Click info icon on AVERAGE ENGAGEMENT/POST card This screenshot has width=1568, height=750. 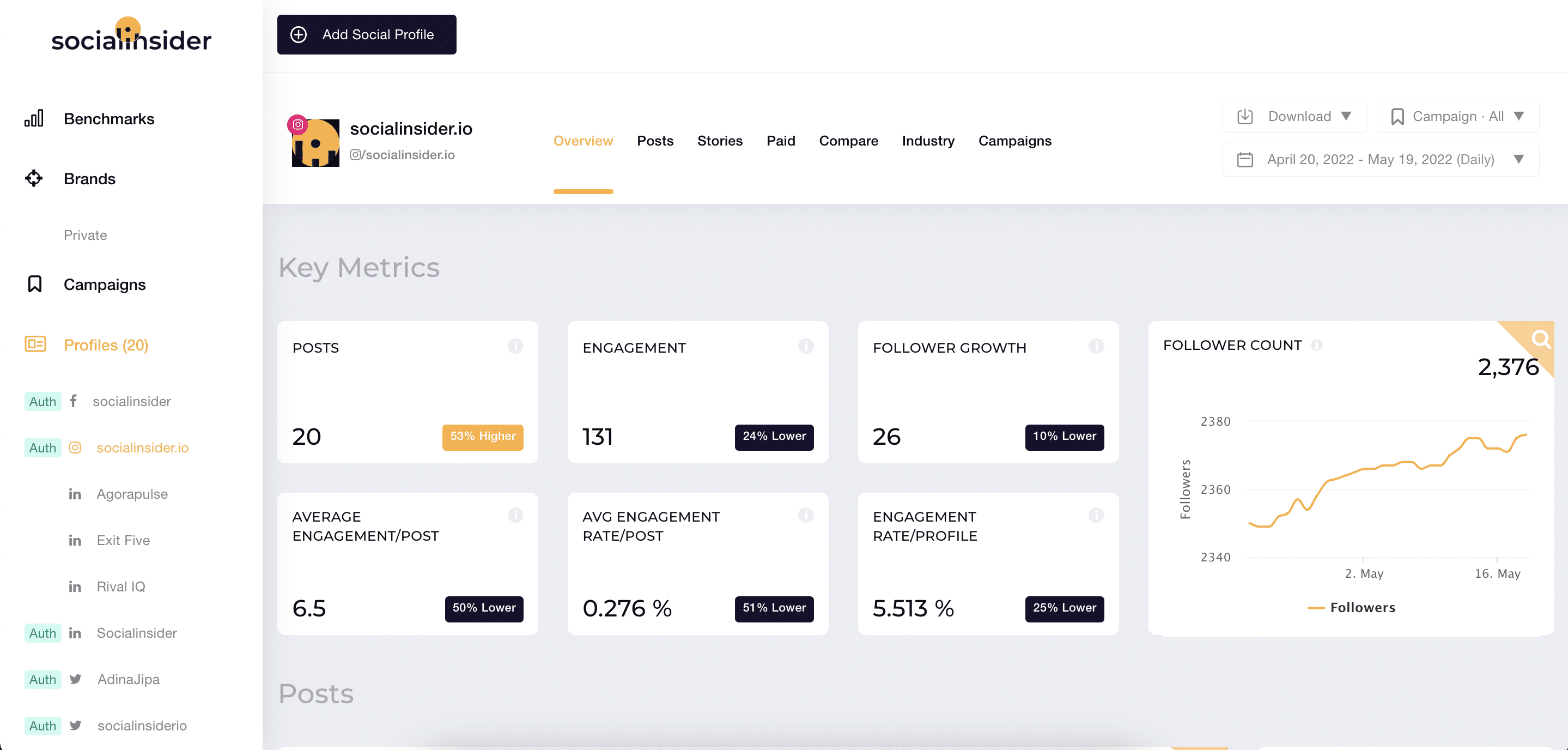tap(515, 515)
